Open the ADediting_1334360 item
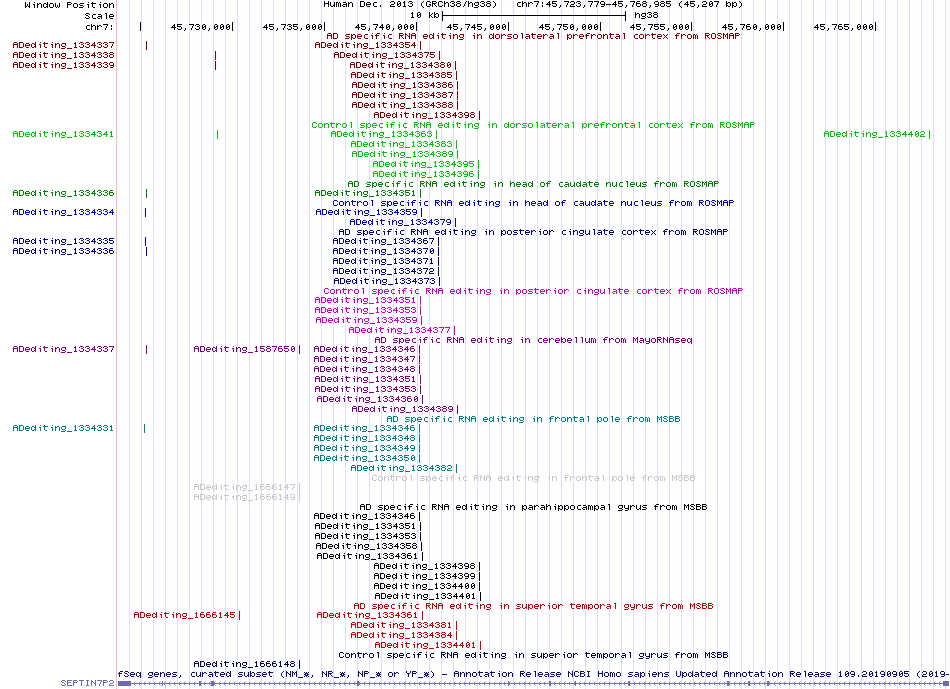The image size is (950, 689). [x=368, y=399]
